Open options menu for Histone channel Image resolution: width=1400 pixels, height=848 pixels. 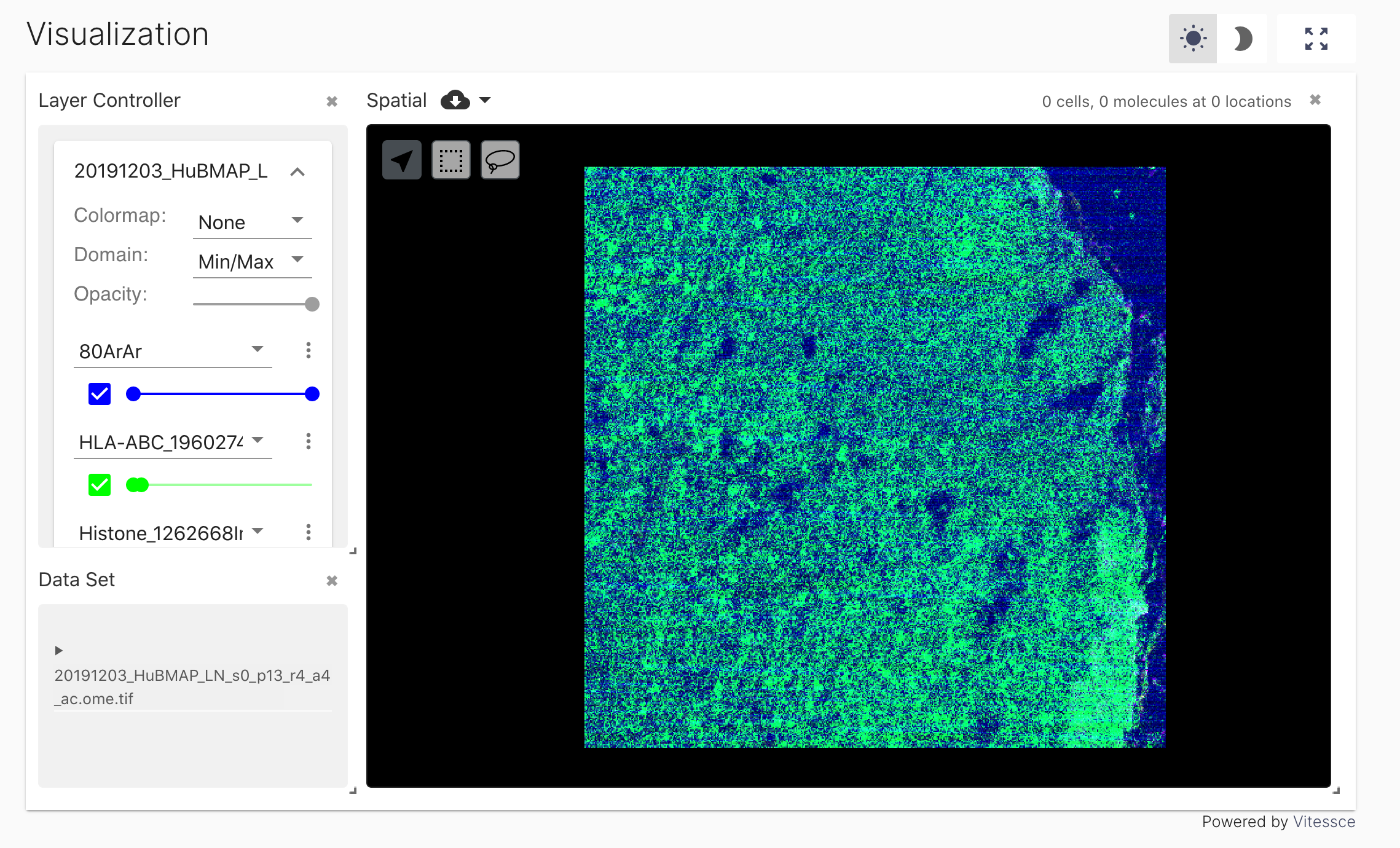coord(308,532)
